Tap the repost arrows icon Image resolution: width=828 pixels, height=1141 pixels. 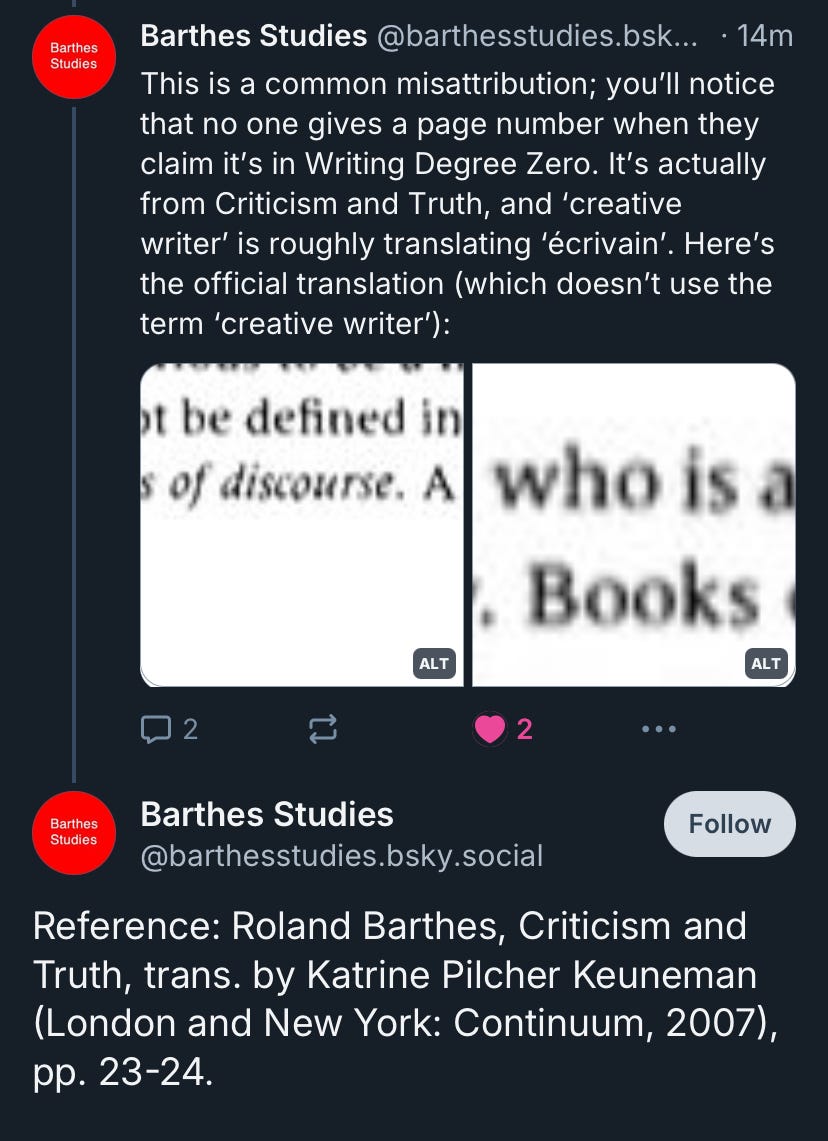(x=323, y=729)
